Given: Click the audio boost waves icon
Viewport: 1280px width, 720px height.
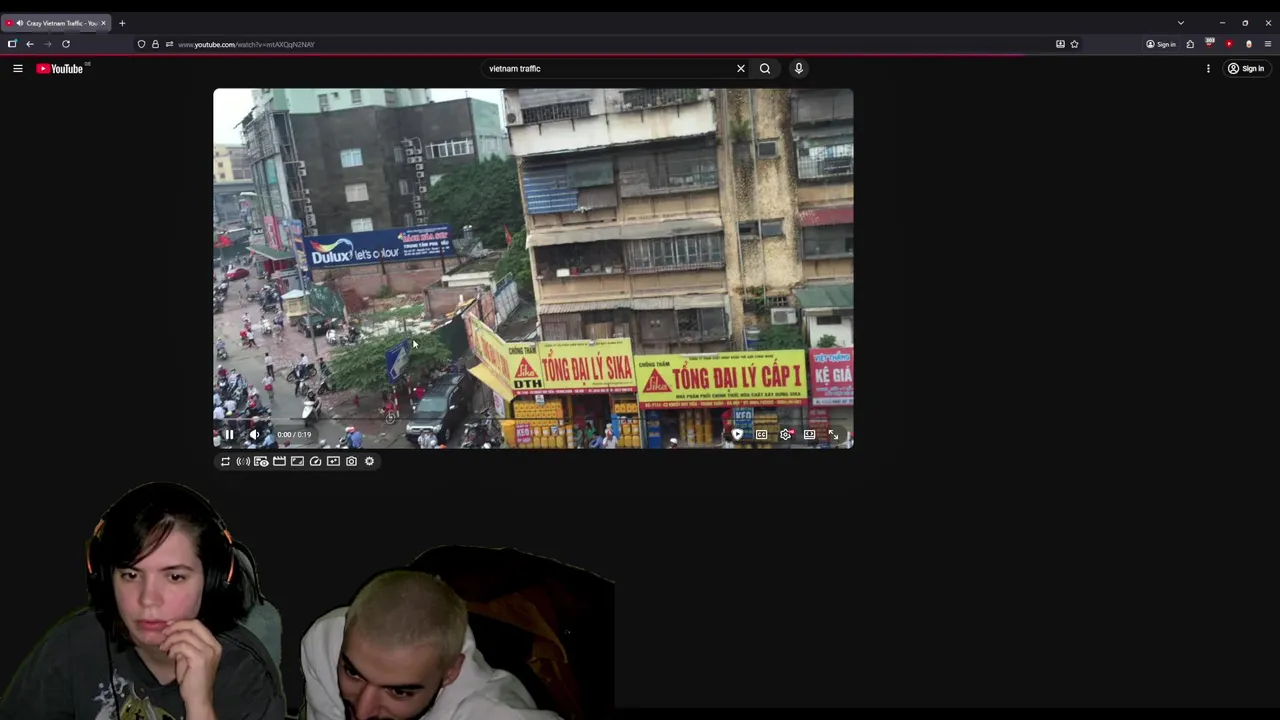Looking at the screenshot, I should pos(243,461).
